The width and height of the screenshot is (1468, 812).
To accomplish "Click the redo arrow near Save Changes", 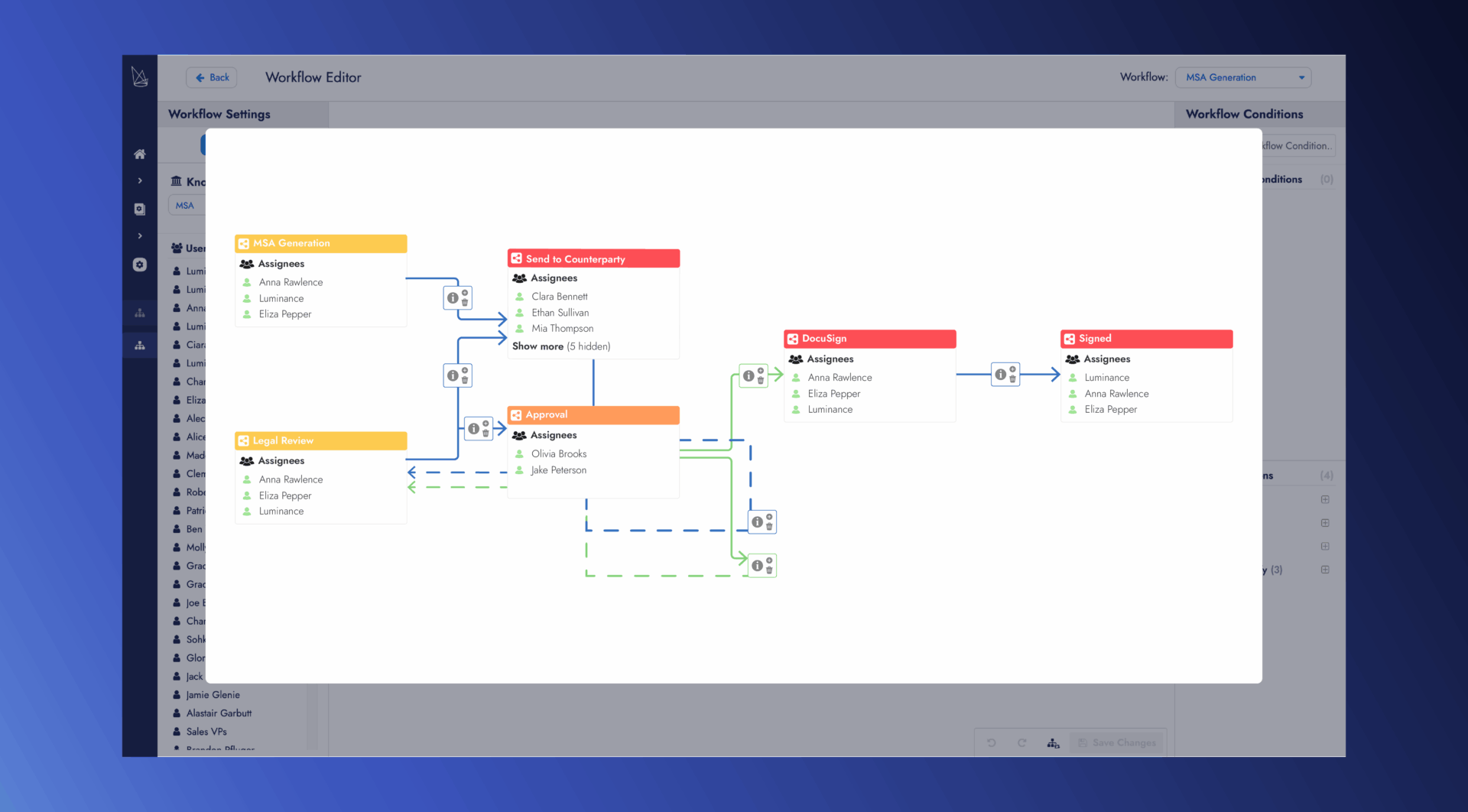I will point(1022,742).
